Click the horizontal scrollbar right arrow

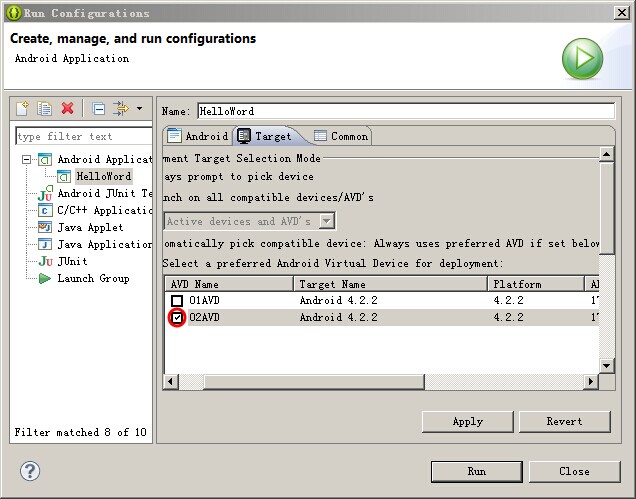[x=592, y=382]
